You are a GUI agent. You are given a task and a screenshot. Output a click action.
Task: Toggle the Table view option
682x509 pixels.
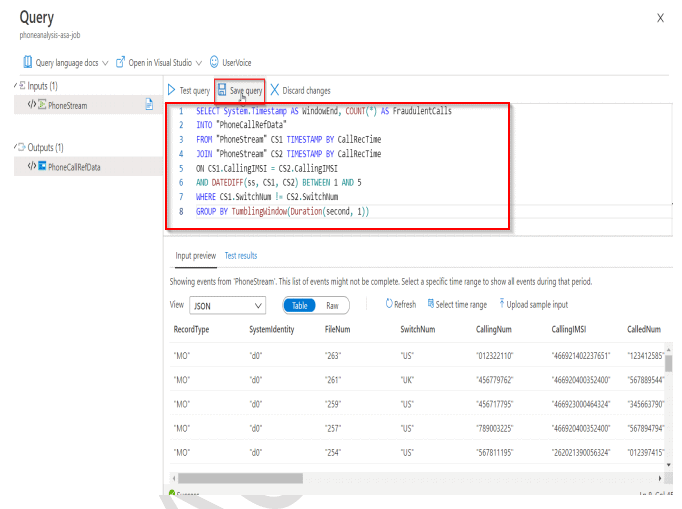[300, 305]
